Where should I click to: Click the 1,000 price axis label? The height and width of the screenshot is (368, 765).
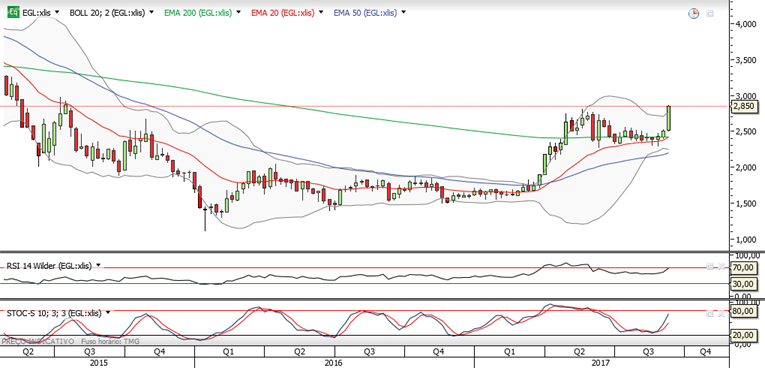(746, 240)
